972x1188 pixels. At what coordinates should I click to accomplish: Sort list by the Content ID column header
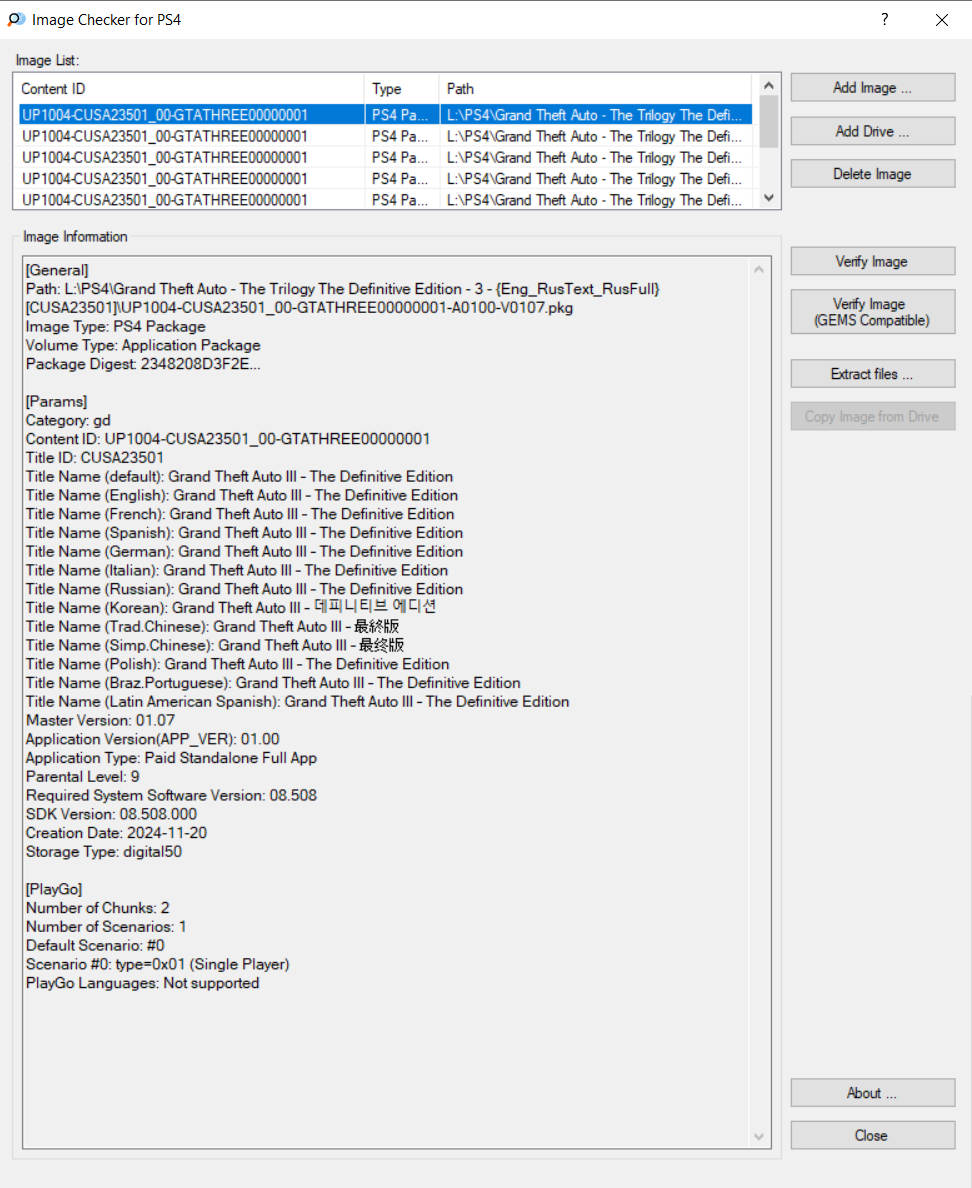(189, 89)
